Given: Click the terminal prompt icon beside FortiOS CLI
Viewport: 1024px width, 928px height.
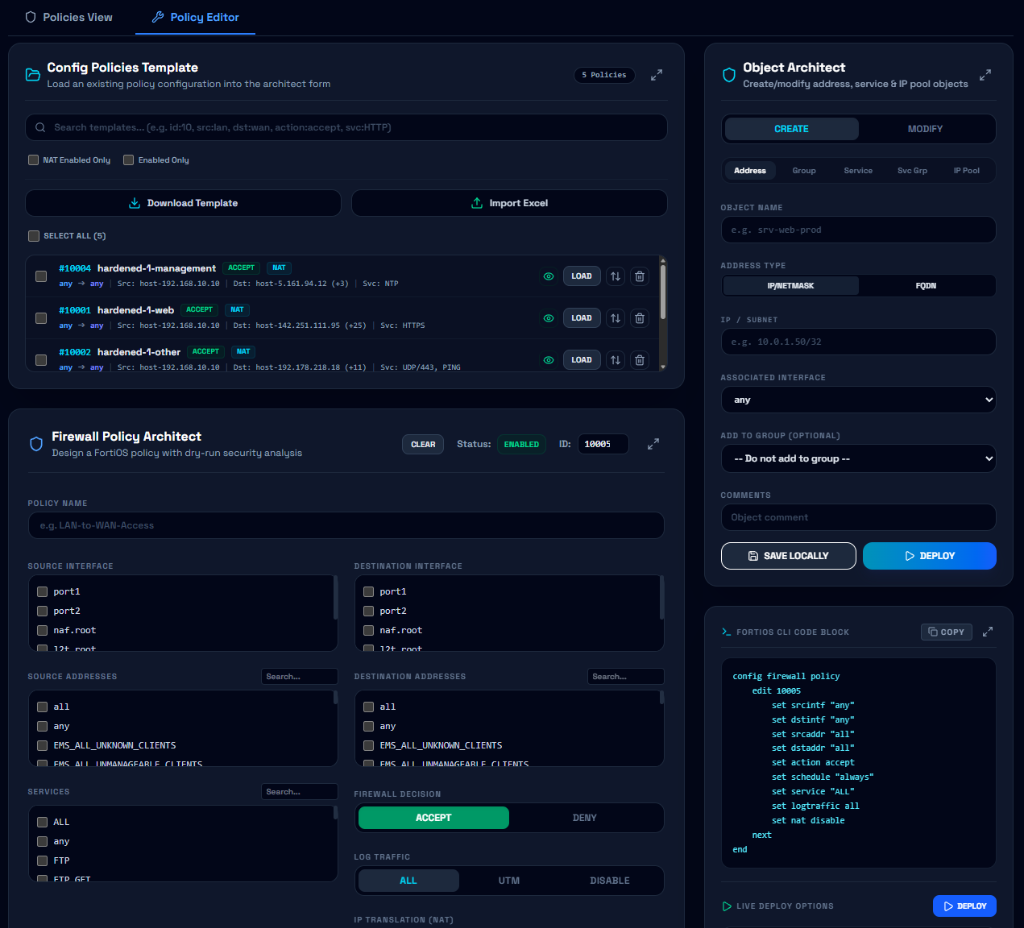Looking at the screenshot, I should [726, 632].
